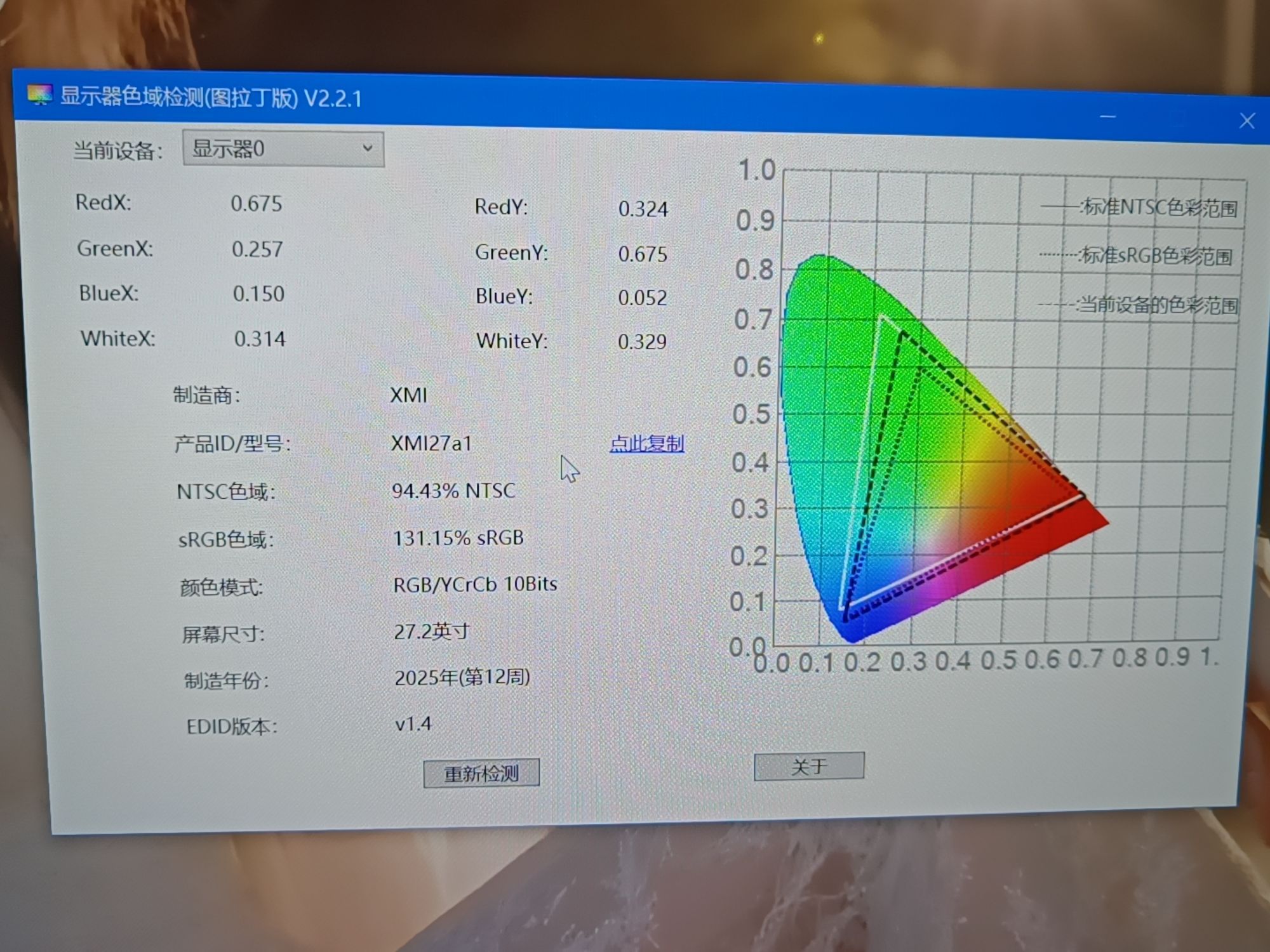This screenshot has width=1270, height=952.
Task: Click the chevron arrow of device dropdown
Action: 368,149
